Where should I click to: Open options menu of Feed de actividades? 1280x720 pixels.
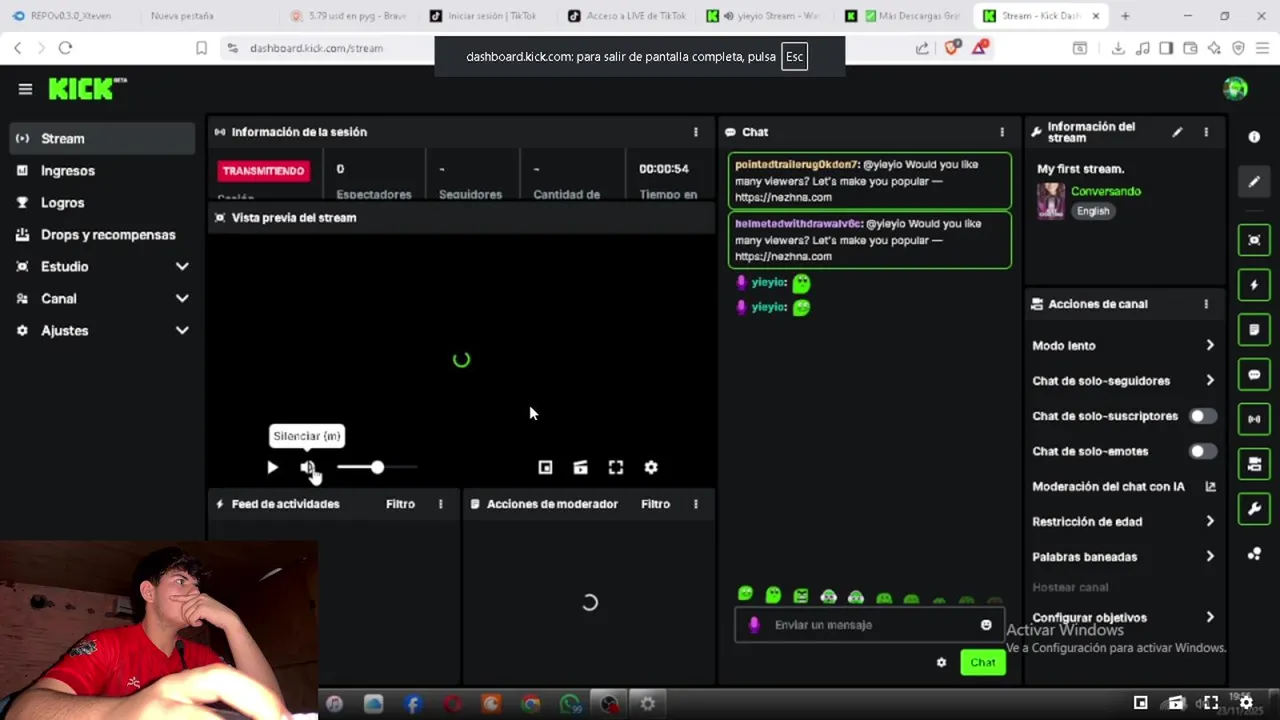(440, 504)
